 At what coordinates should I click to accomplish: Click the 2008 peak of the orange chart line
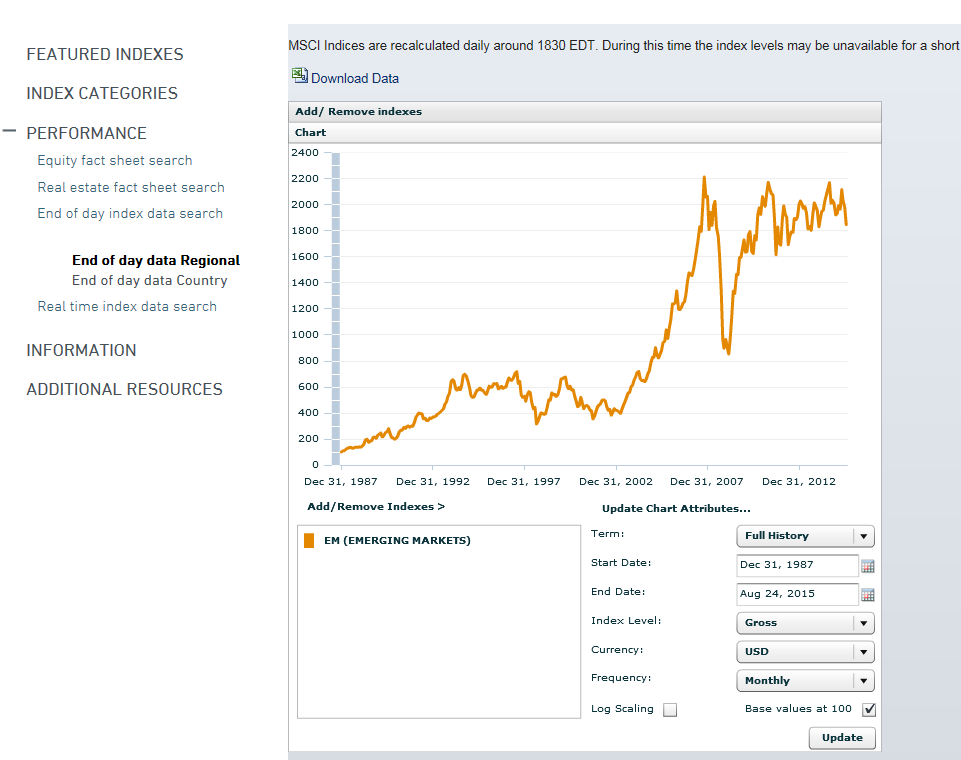click(x=704, y=178)
